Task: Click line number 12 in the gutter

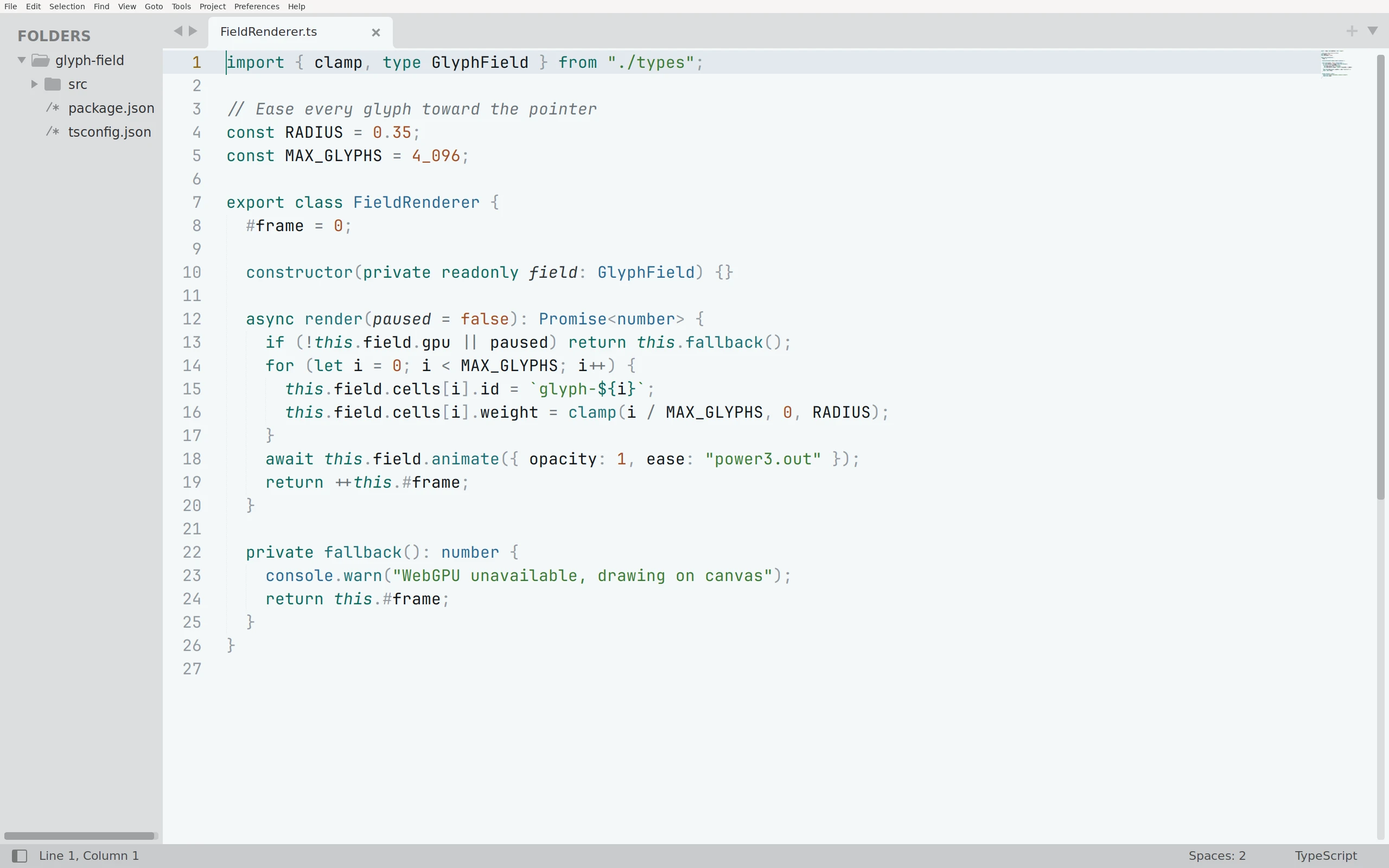Action: tap(192, 319)
